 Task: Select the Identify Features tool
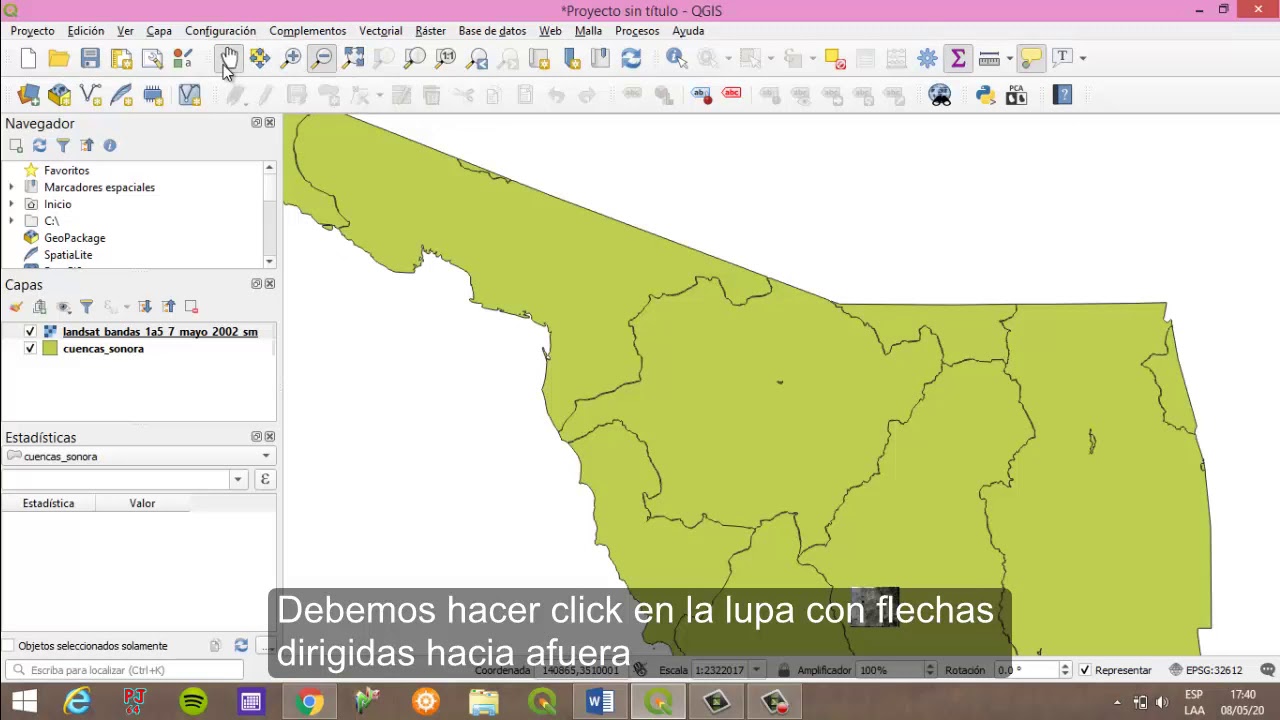(x=677, y=58)
